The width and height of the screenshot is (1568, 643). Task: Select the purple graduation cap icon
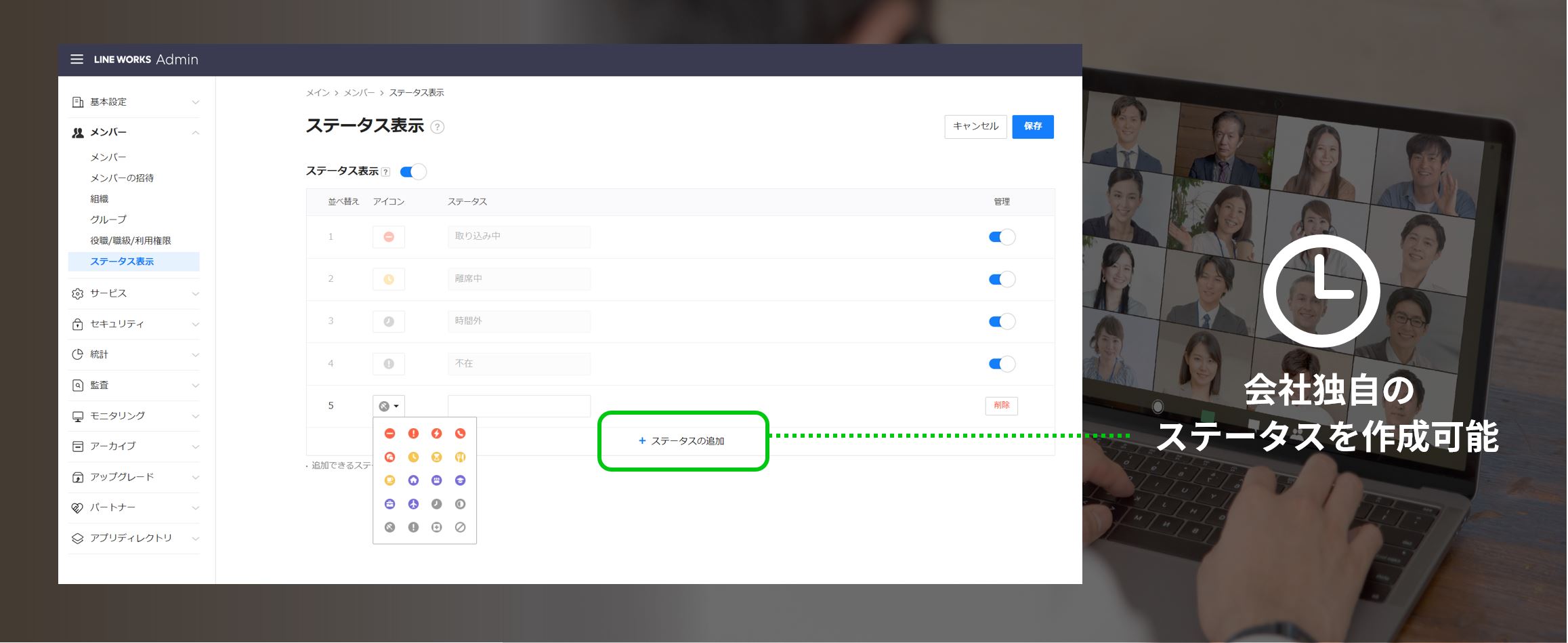point(460,480)
